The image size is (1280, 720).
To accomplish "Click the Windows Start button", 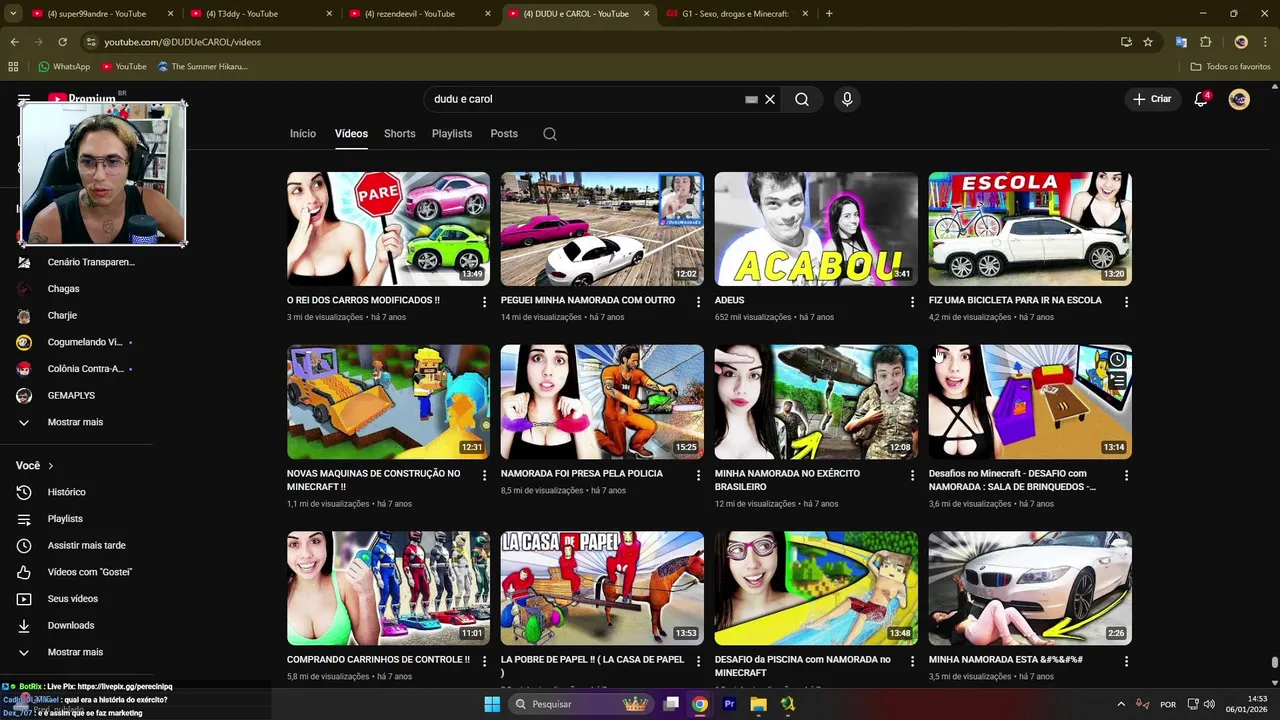I will pos(492,704).
